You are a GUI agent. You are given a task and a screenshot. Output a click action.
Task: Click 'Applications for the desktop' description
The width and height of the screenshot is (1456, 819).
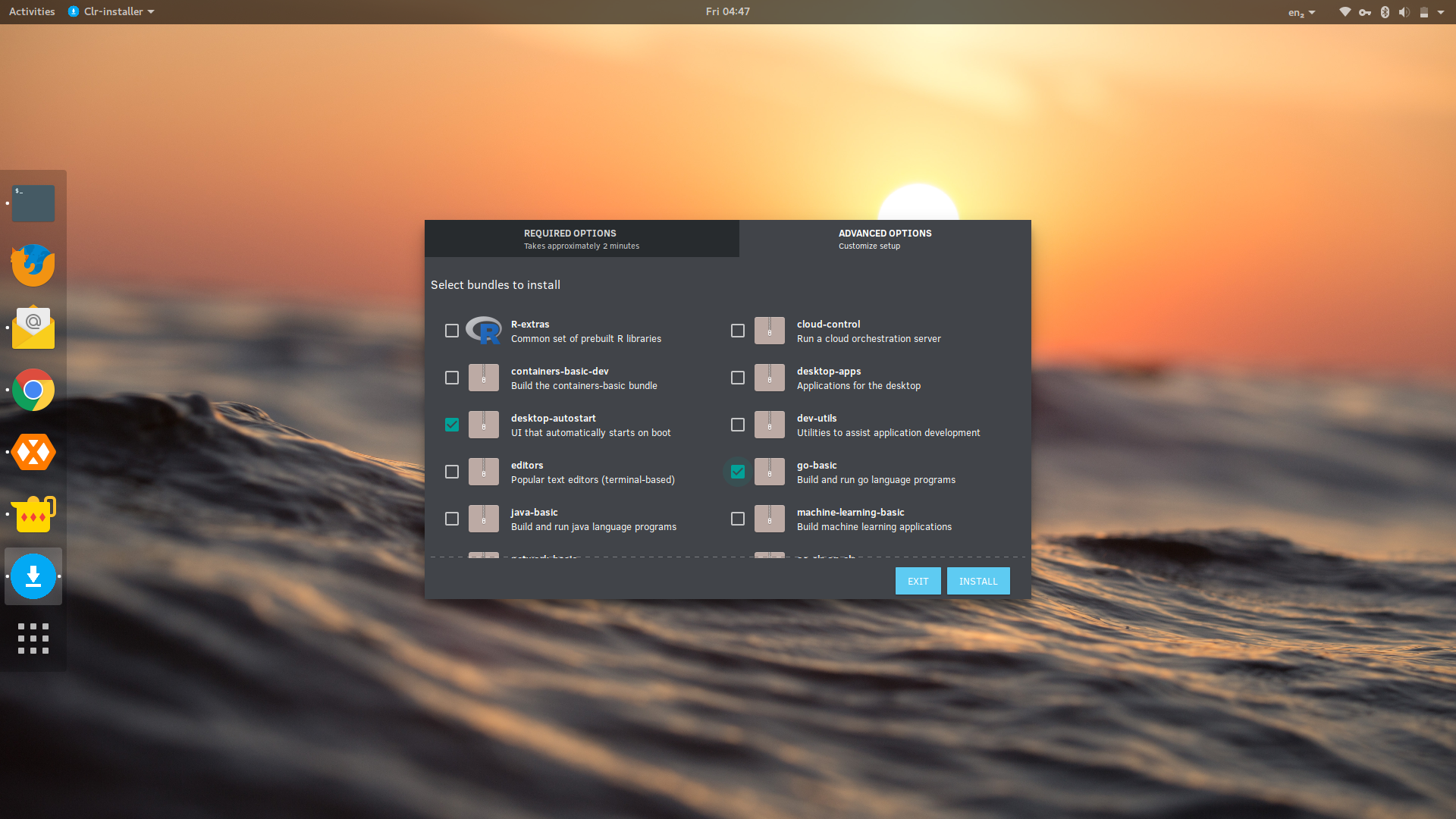click(x=858, y=386)
